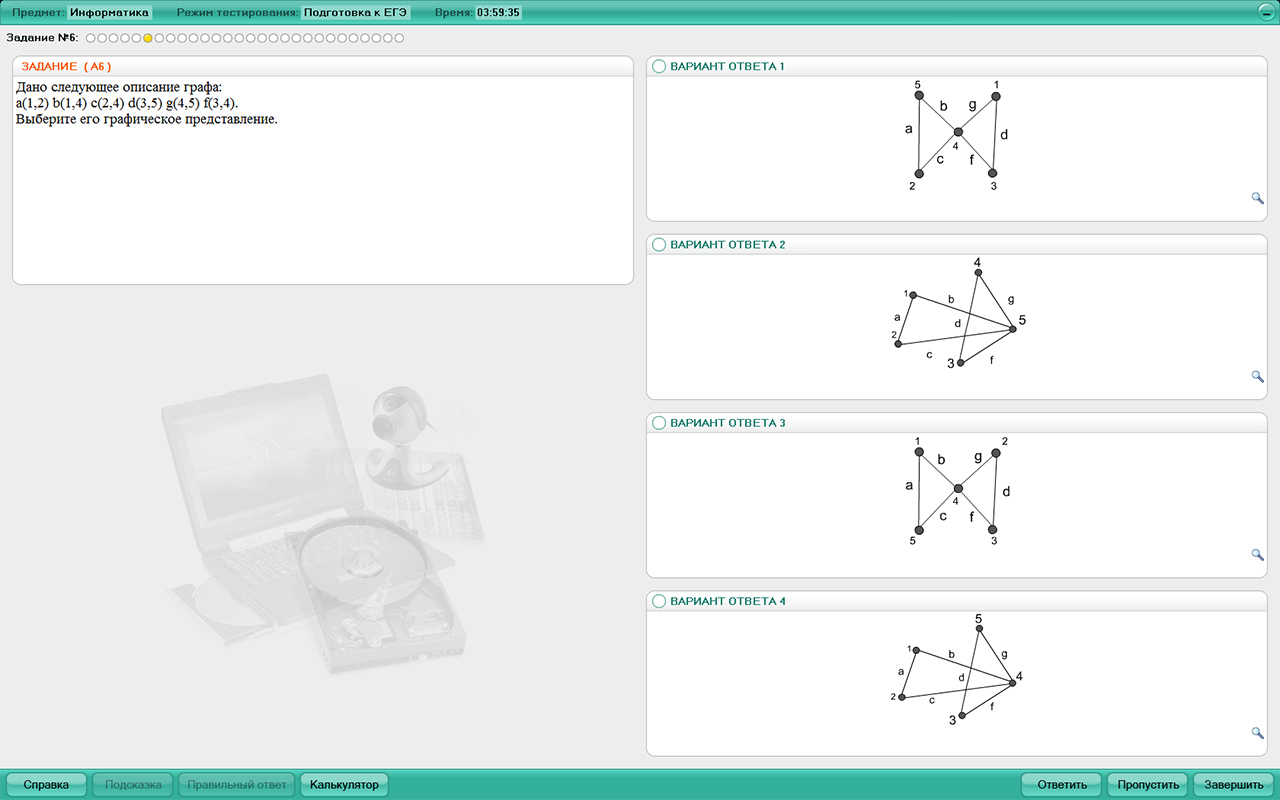Click the Задание №6 label
The width and height of the screenshot is (1280, 800).
42,38
